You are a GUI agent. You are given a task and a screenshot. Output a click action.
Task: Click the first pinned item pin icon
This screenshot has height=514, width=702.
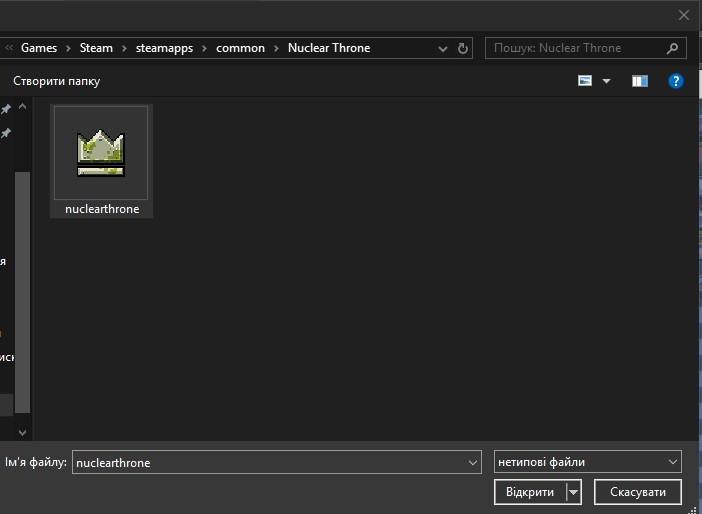pos(6,109)
